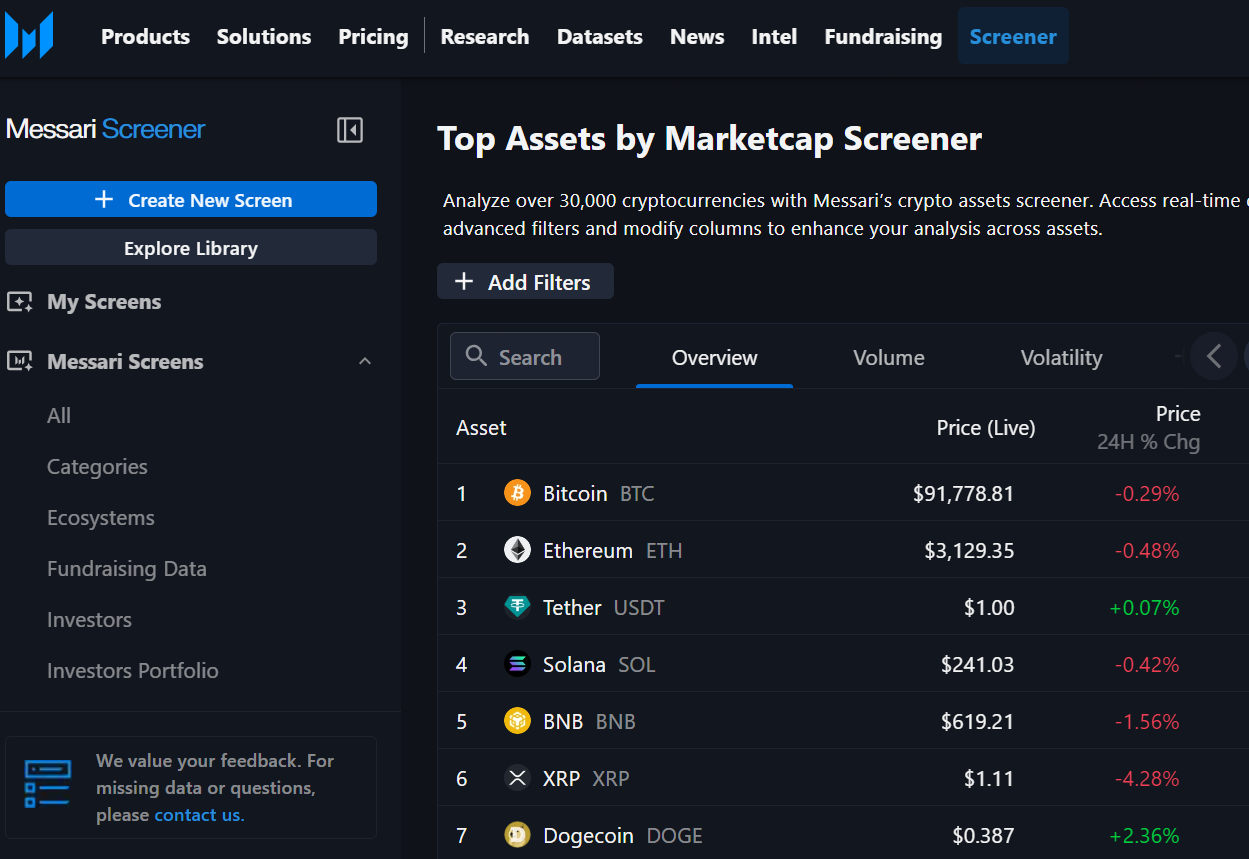Viewport: 1249px width, 859px height.
Task: Go to the Pricing page
Action: [x=373, y=37]
